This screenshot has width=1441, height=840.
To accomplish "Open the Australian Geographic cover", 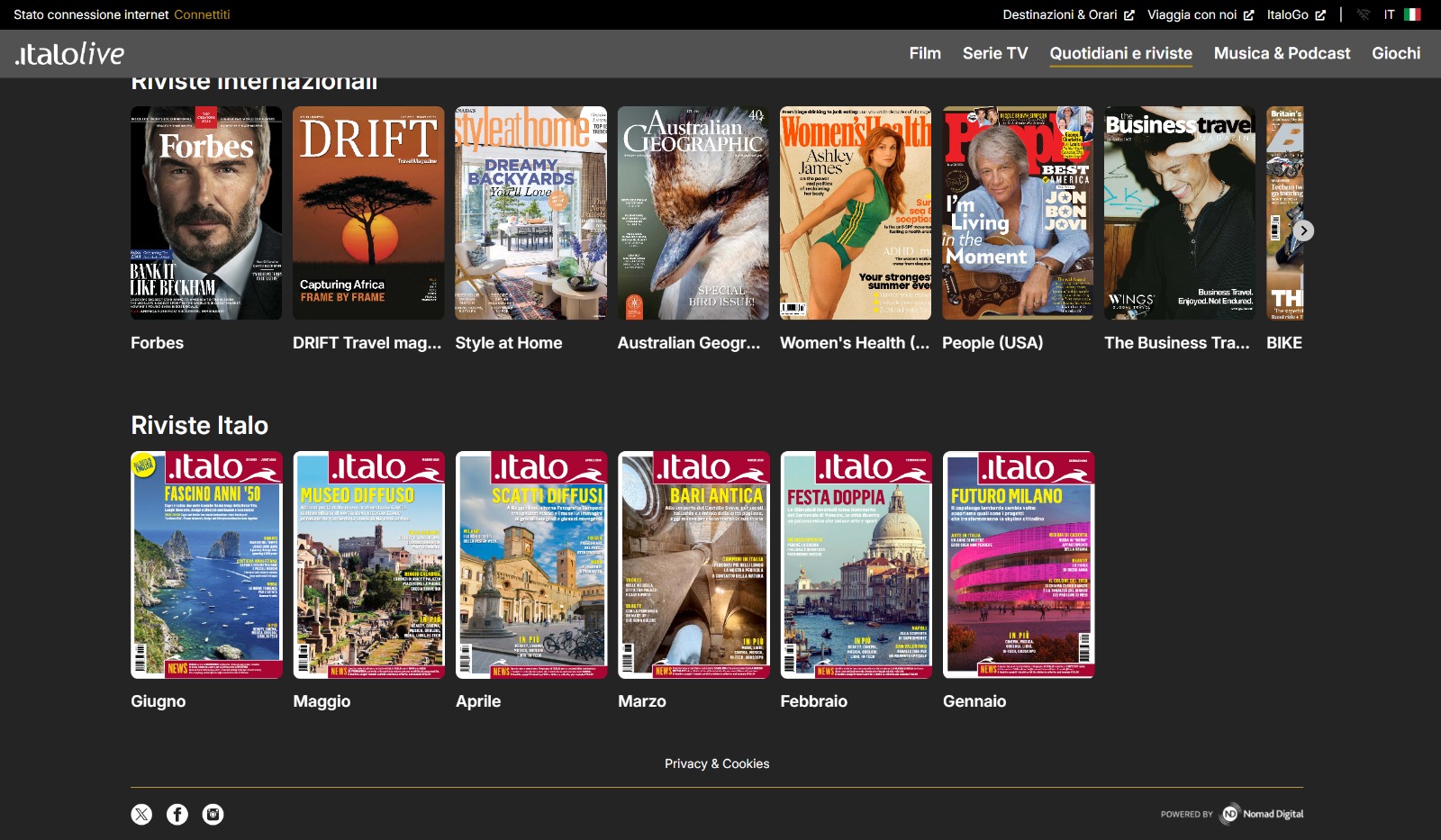I will (693, 213).
